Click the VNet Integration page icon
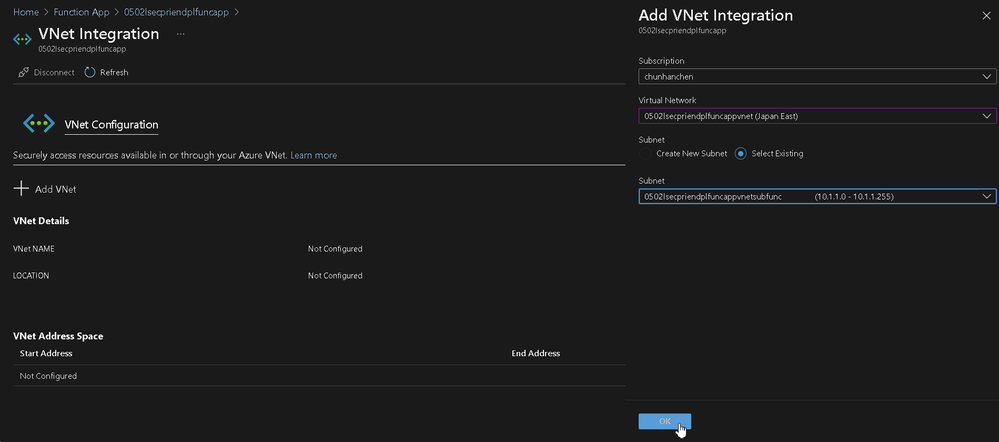 click(22, 39)
